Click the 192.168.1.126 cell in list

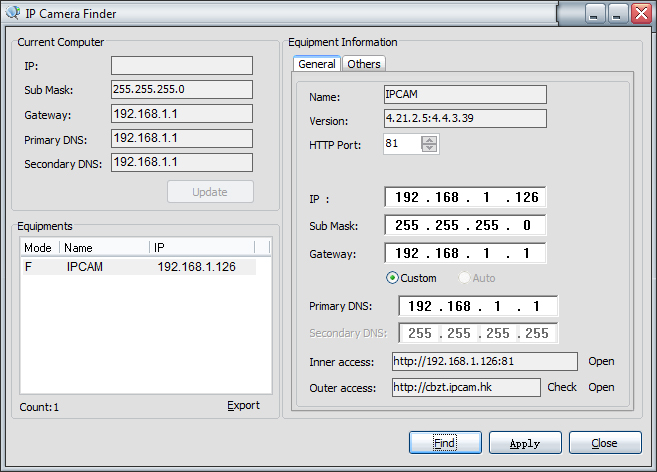pos(197,267)
